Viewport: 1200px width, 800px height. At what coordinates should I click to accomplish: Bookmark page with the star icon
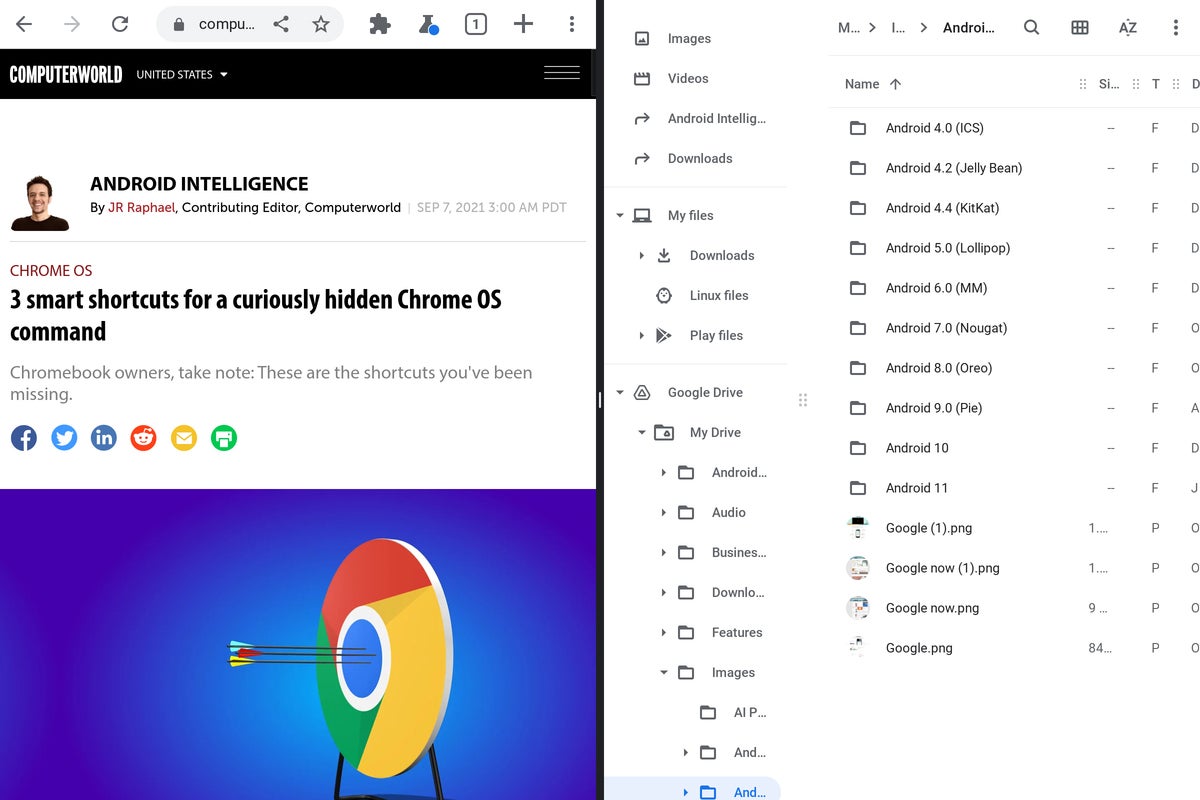tap(321, 24)
